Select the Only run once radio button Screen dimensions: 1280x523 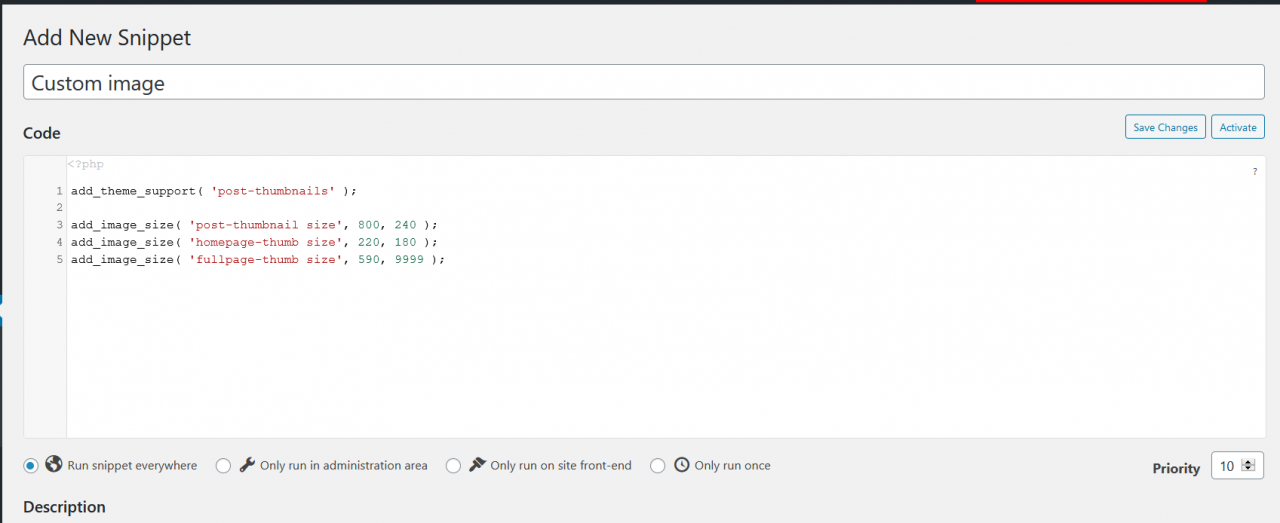click(658, 465)
